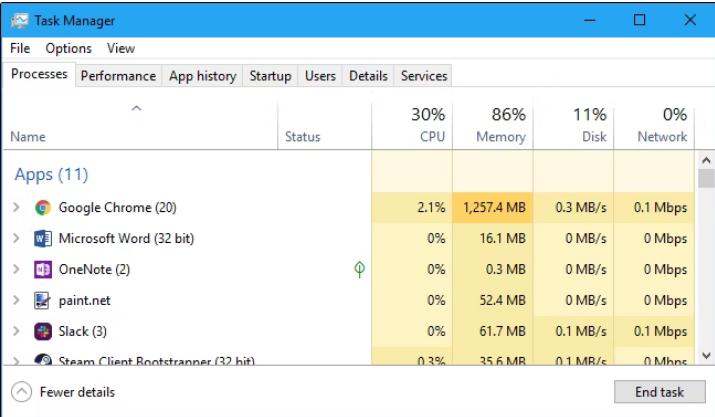Click Chrome's 0.1 Mbps network cell
Screen dimensions: 715x417
(654, 208)
